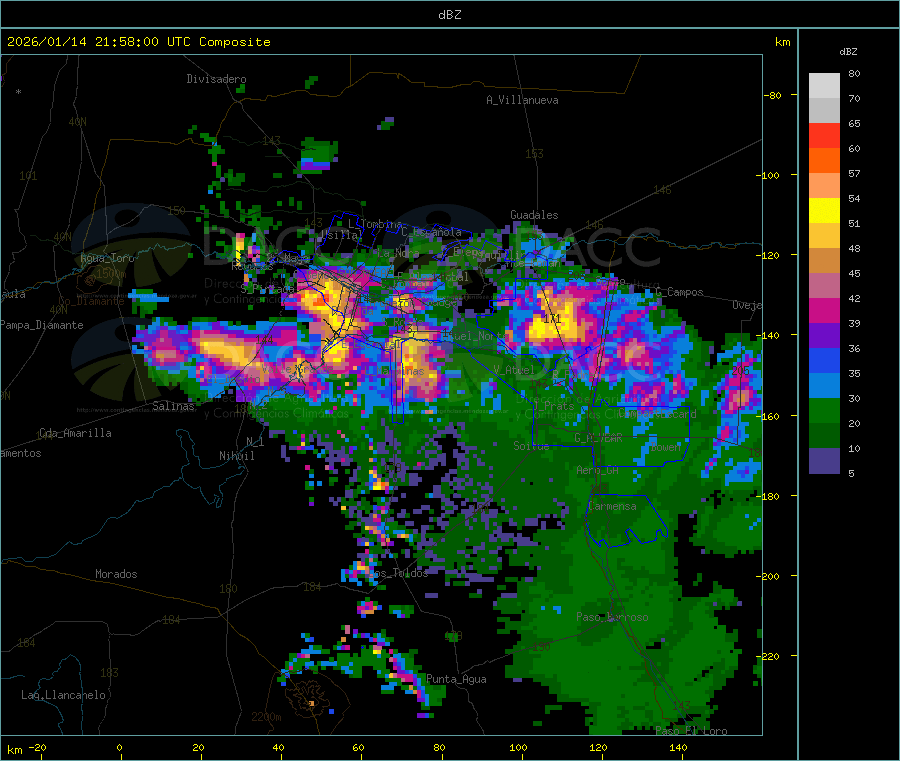Click the 0 km horizontal axis tick
The width and height of the screenshot is (900, 761).
click(119, 747)
